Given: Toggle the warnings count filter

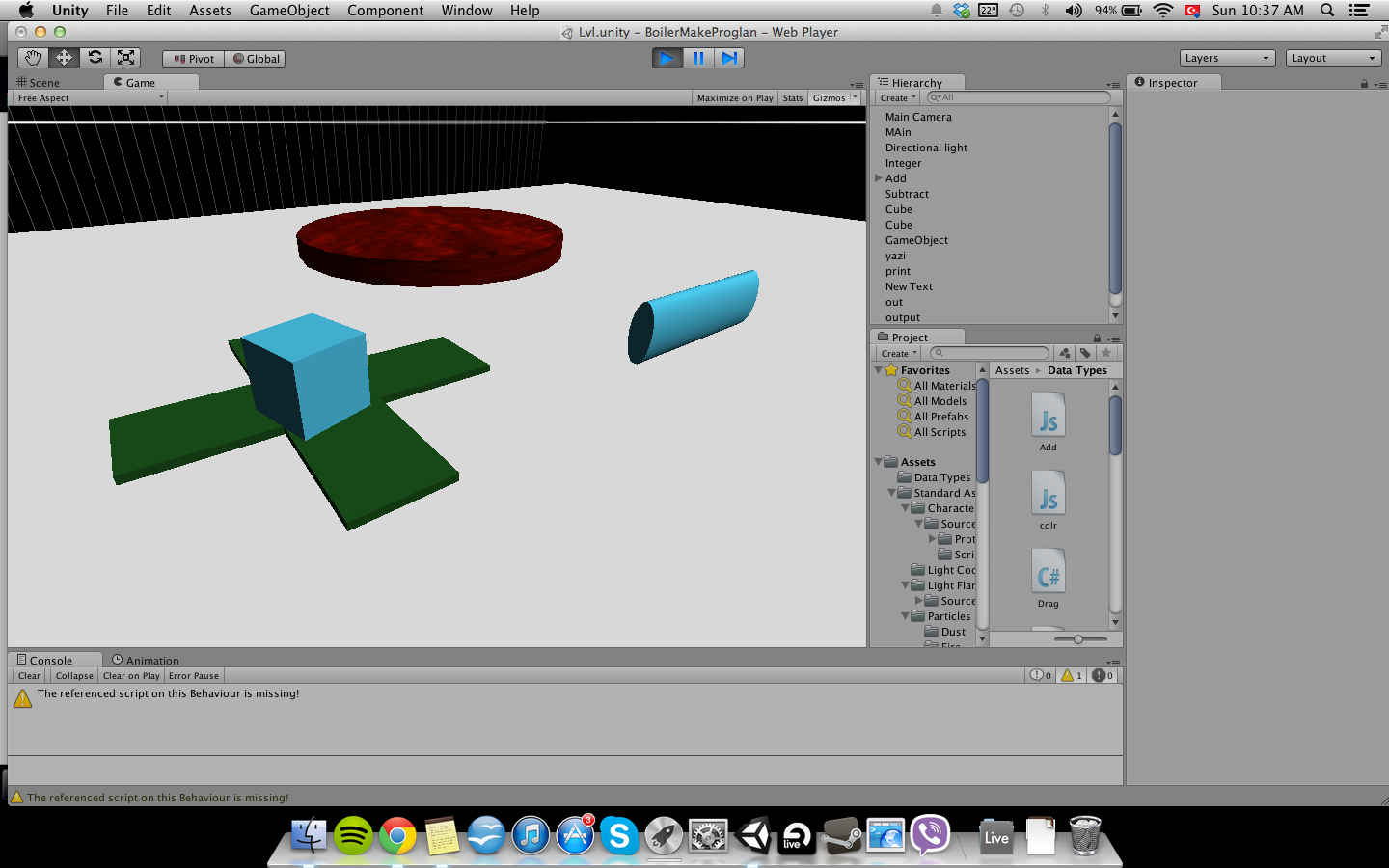Looking at the screenshot, I should [1072, 676].
